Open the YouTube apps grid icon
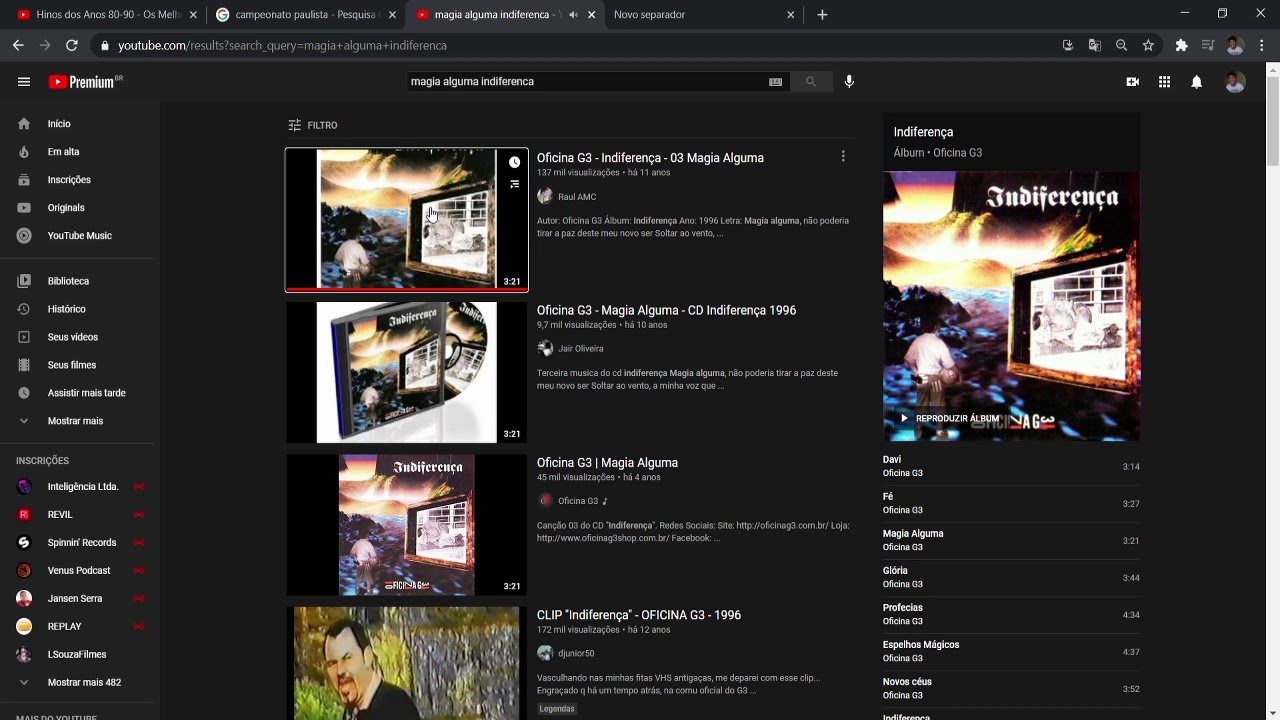 (1164, 82)
